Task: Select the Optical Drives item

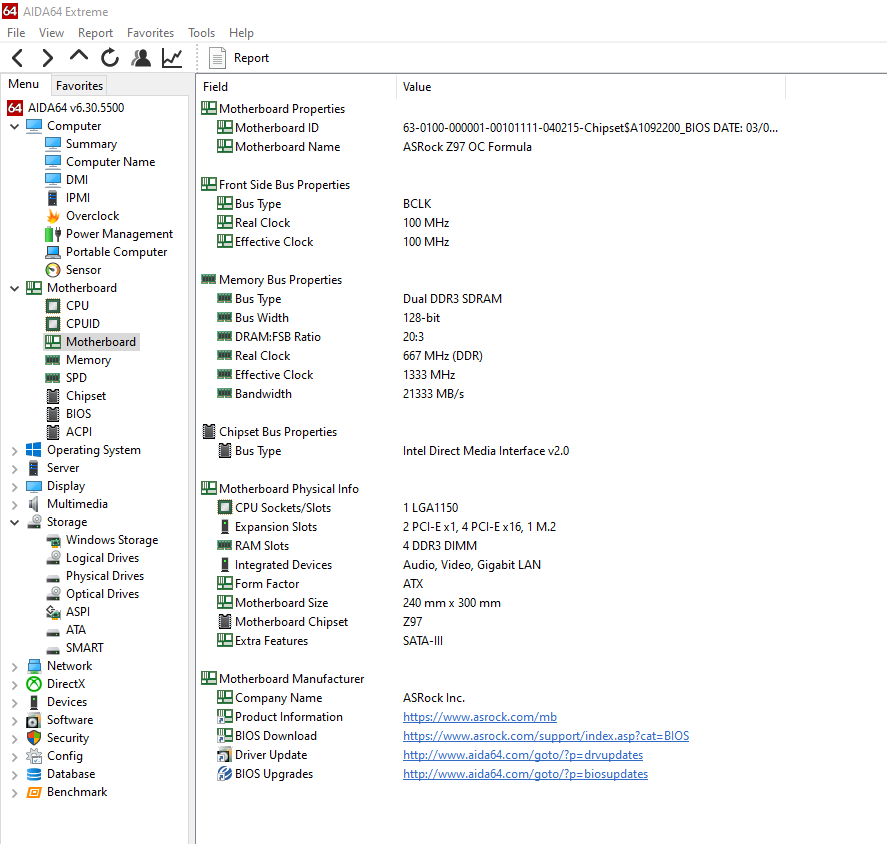Action: [x=92, y=593]
